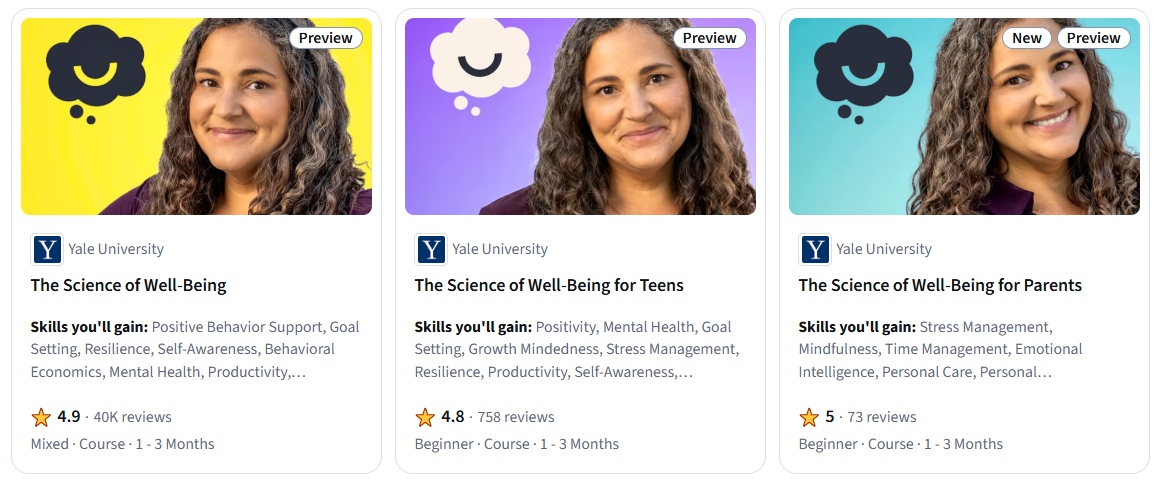Click dark thought bubble icon on yellow thumbnail

pos(94,71)
